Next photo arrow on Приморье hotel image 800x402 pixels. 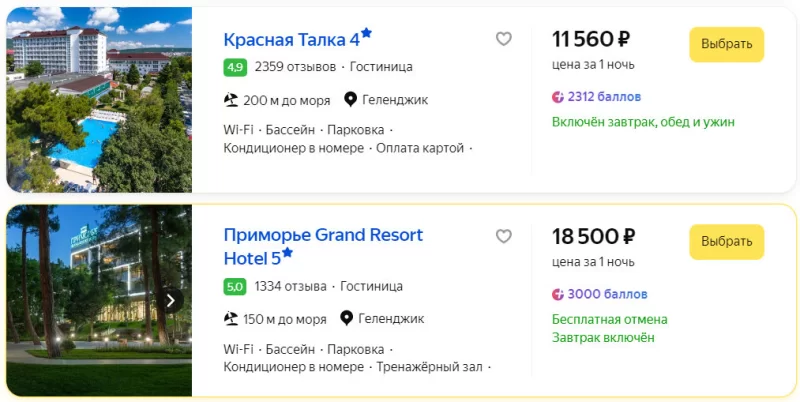pyautogui.click(x=171, y=299)
